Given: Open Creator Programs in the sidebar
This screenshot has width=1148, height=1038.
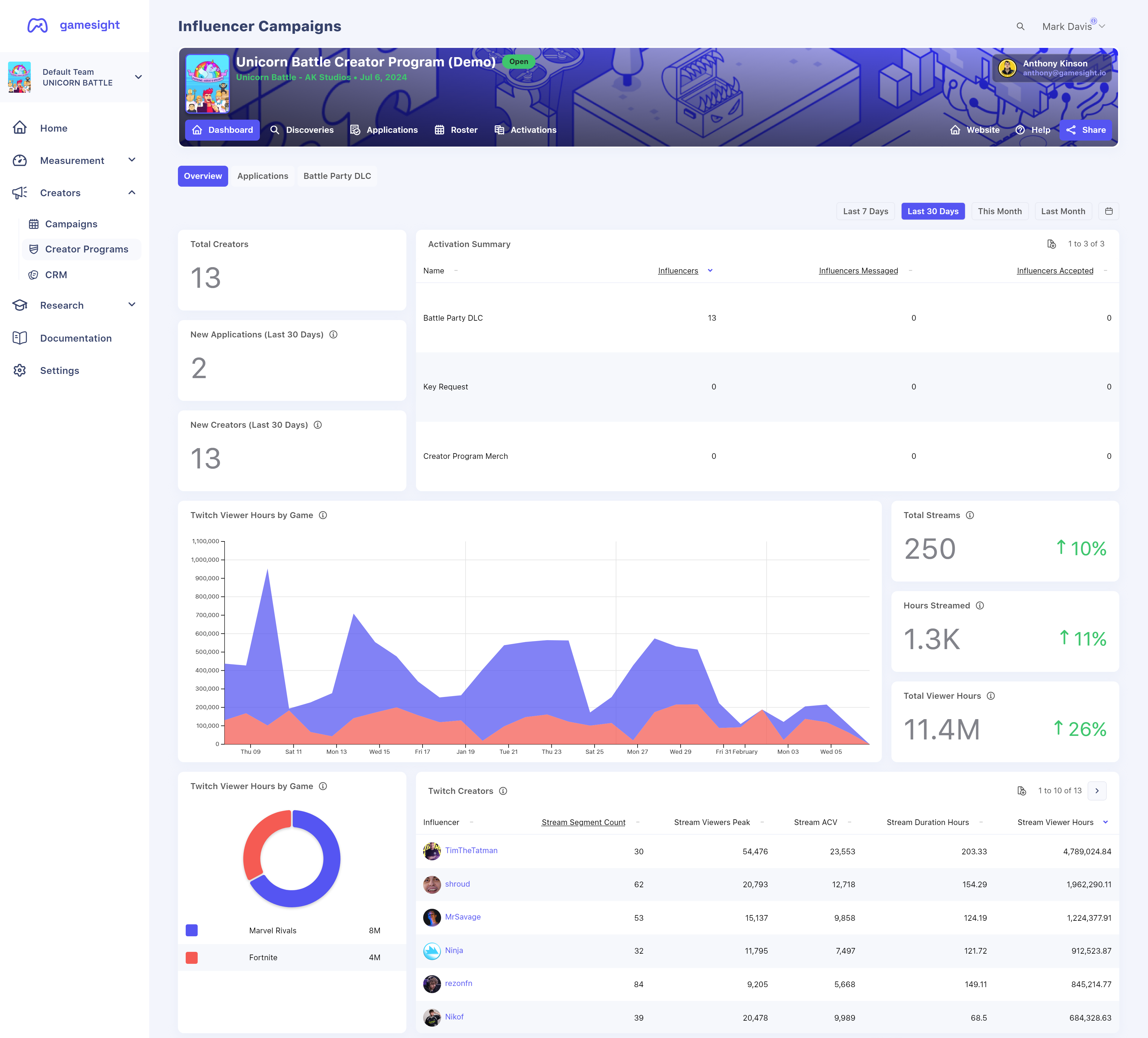Looking at the screenshot, I should 81,249.
